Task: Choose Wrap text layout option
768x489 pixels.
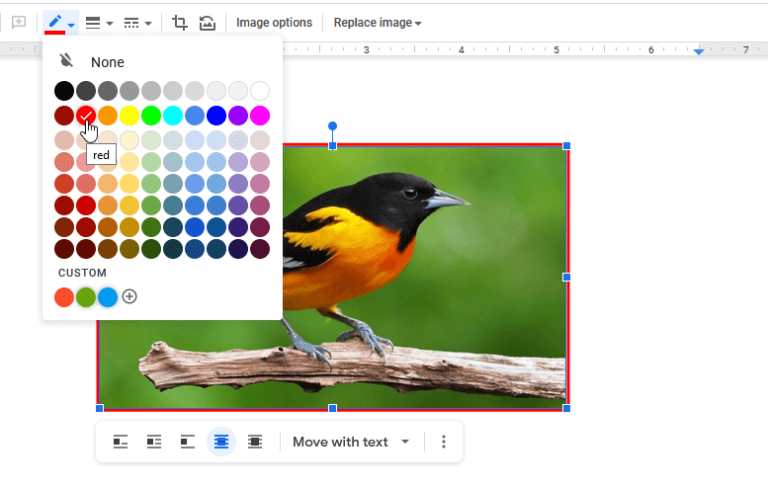Action: coord(154,442)
